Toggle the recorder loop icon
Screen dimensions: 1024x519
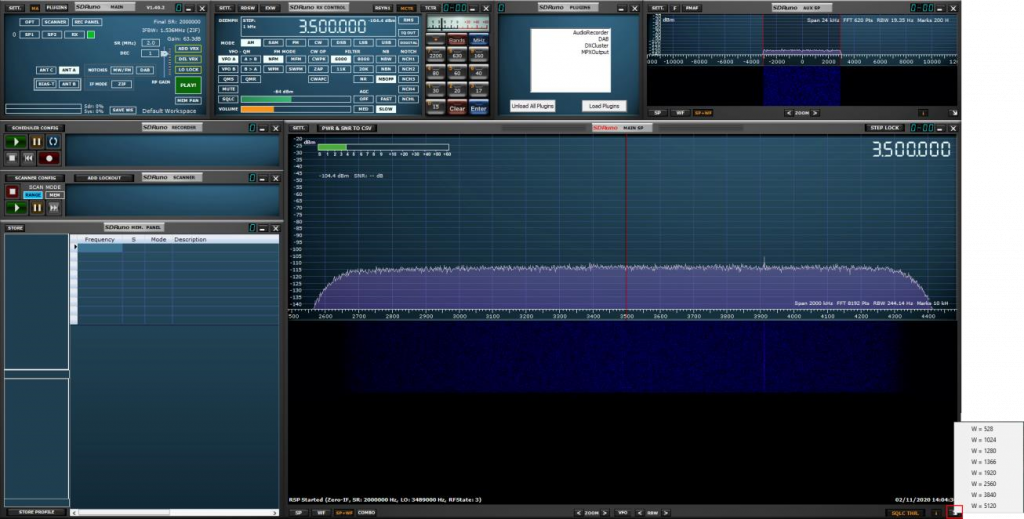click(52, 142)
